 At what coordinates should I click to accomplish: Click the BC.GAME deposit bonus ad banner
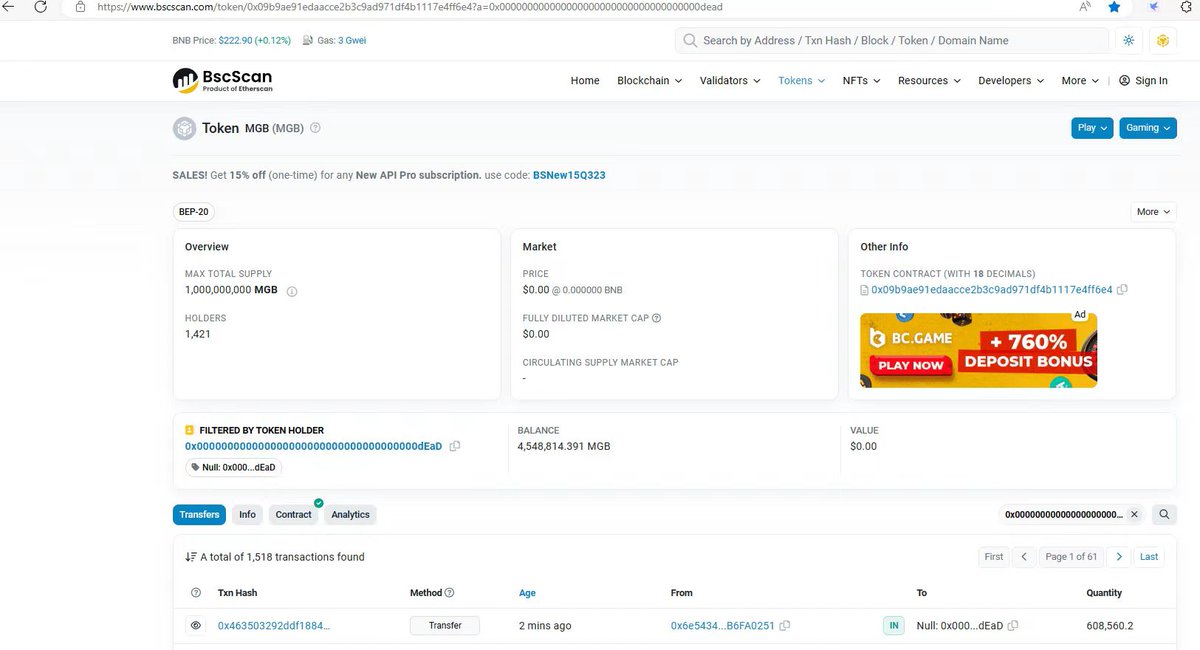point(978,351)
